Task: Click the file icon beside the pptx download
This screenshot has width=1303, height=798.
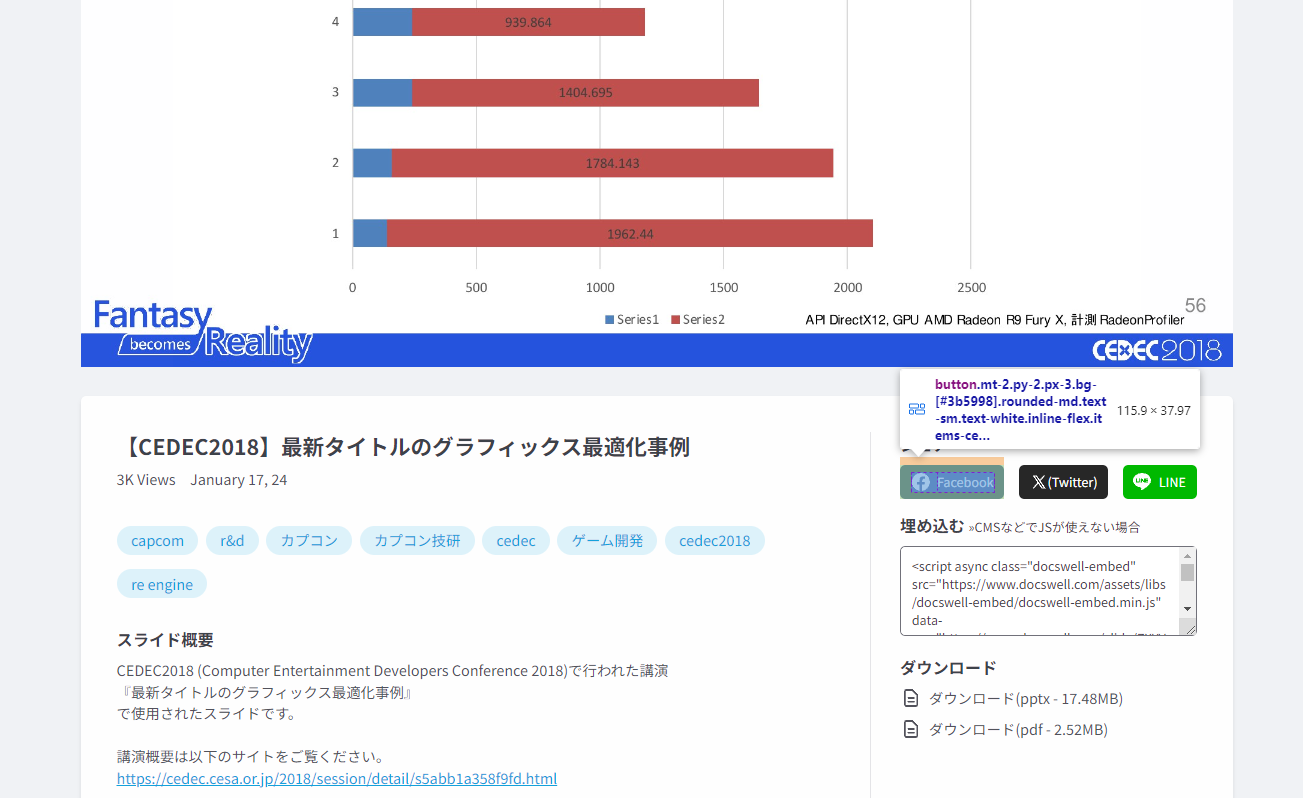Action: pyautogui.click(x=911, y=698)
